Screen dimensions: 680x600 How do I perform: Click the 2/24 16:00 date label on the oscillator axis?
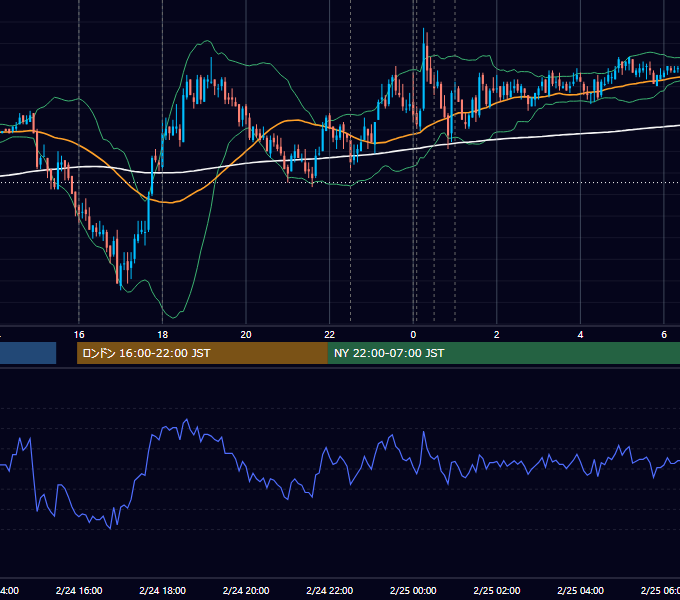tap(79, 590)
